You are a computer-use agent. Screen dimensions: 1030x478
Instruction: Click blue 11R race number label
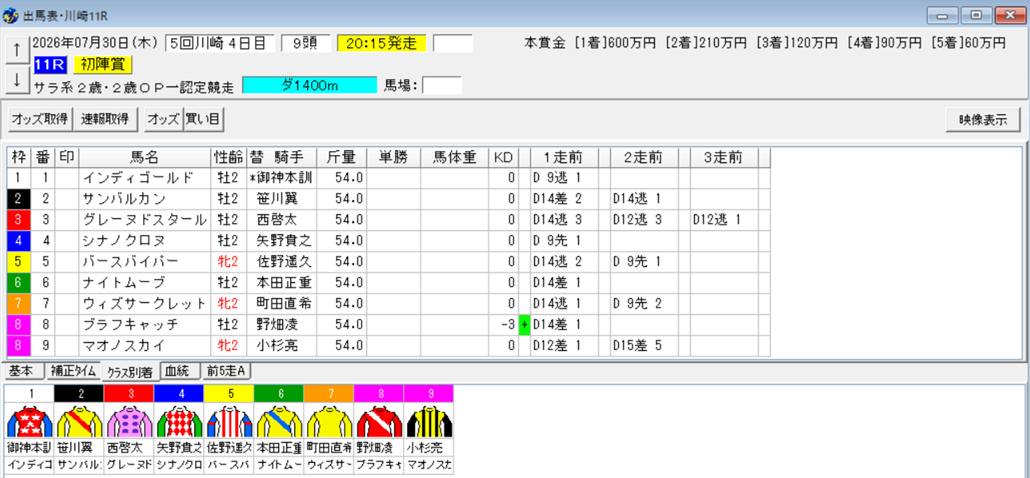[51, 64]
